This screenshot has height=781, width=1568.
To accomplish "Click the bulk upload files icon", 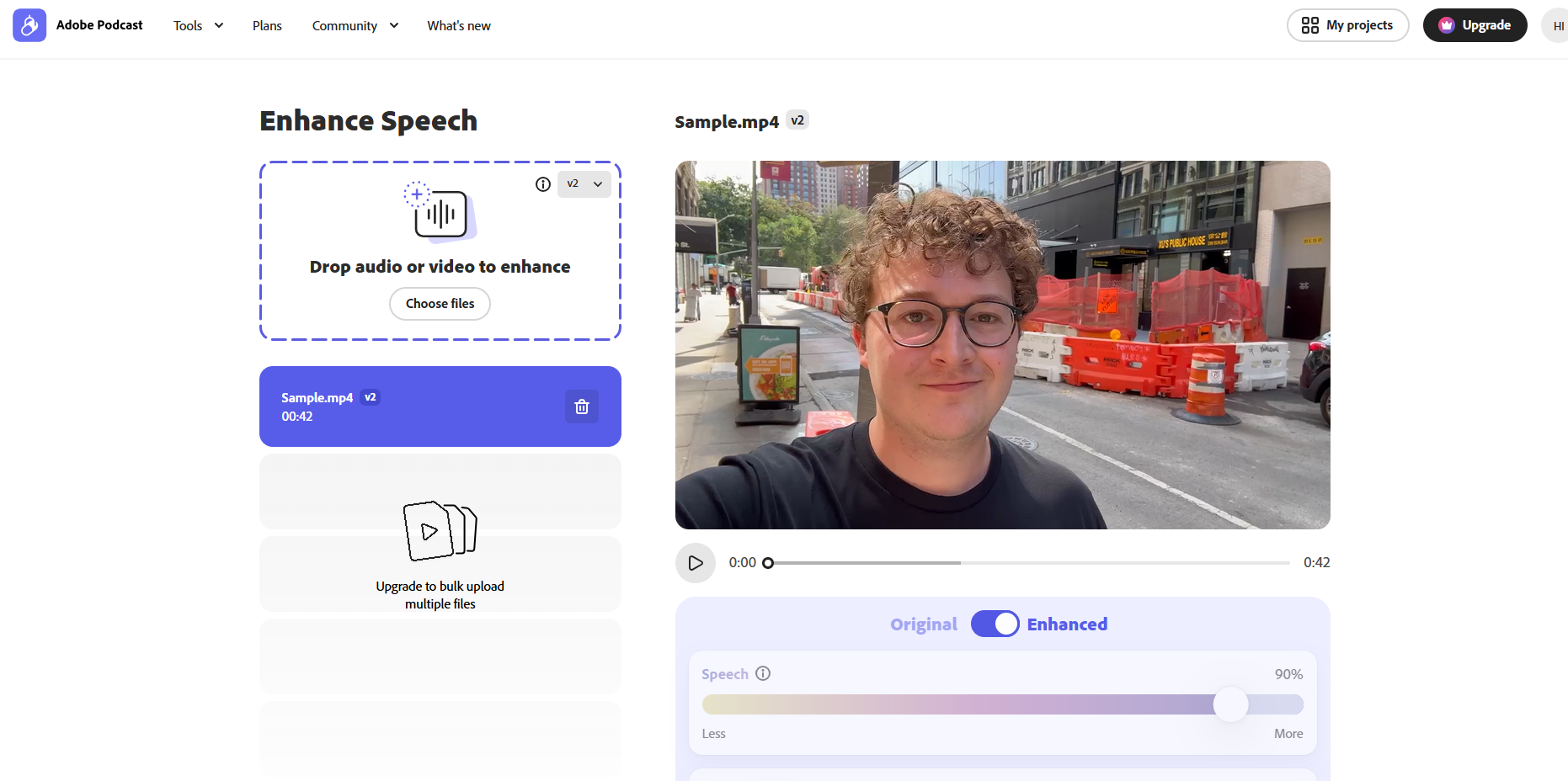I will (440, 531).
